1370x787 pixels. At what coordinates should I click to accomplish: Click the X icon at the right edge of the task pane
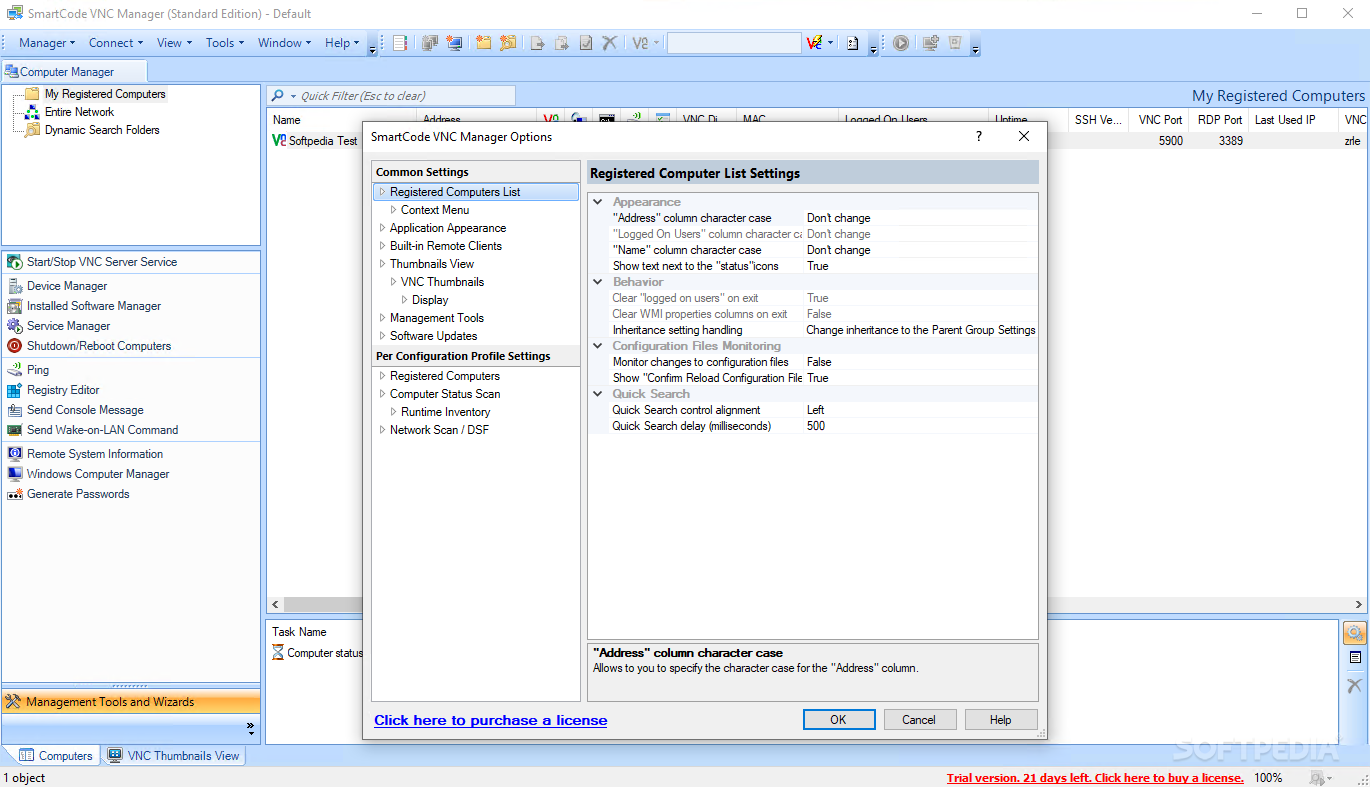point(1355,686)
